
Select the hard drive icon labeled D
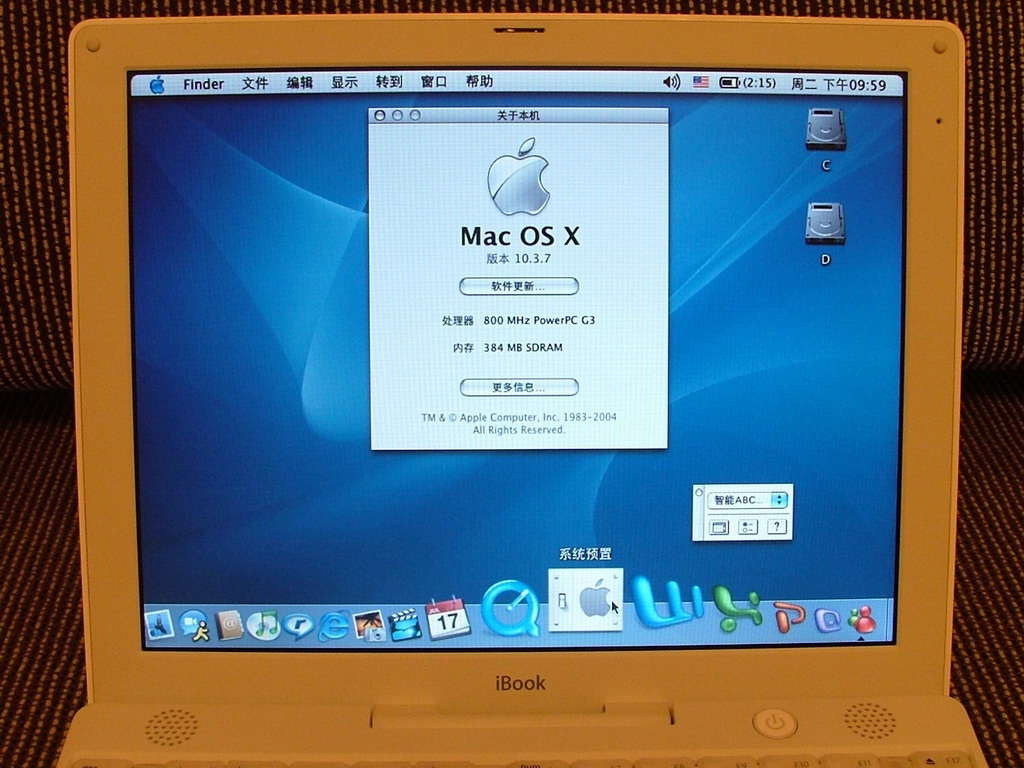pos(825,223)
